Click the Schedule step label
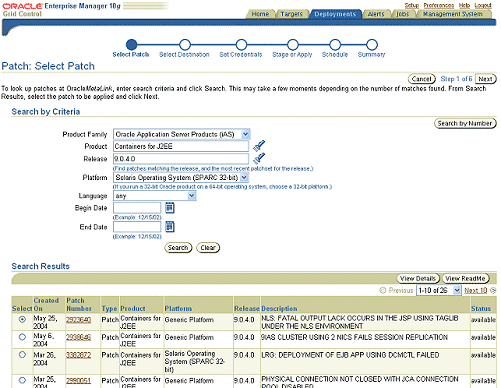501x388 pixels. tap(335, 54)
